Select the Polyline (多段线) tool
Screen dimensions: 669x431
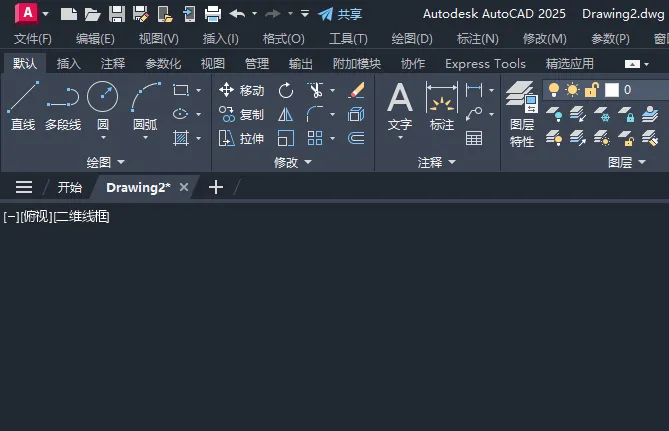(x=63, y=106)
